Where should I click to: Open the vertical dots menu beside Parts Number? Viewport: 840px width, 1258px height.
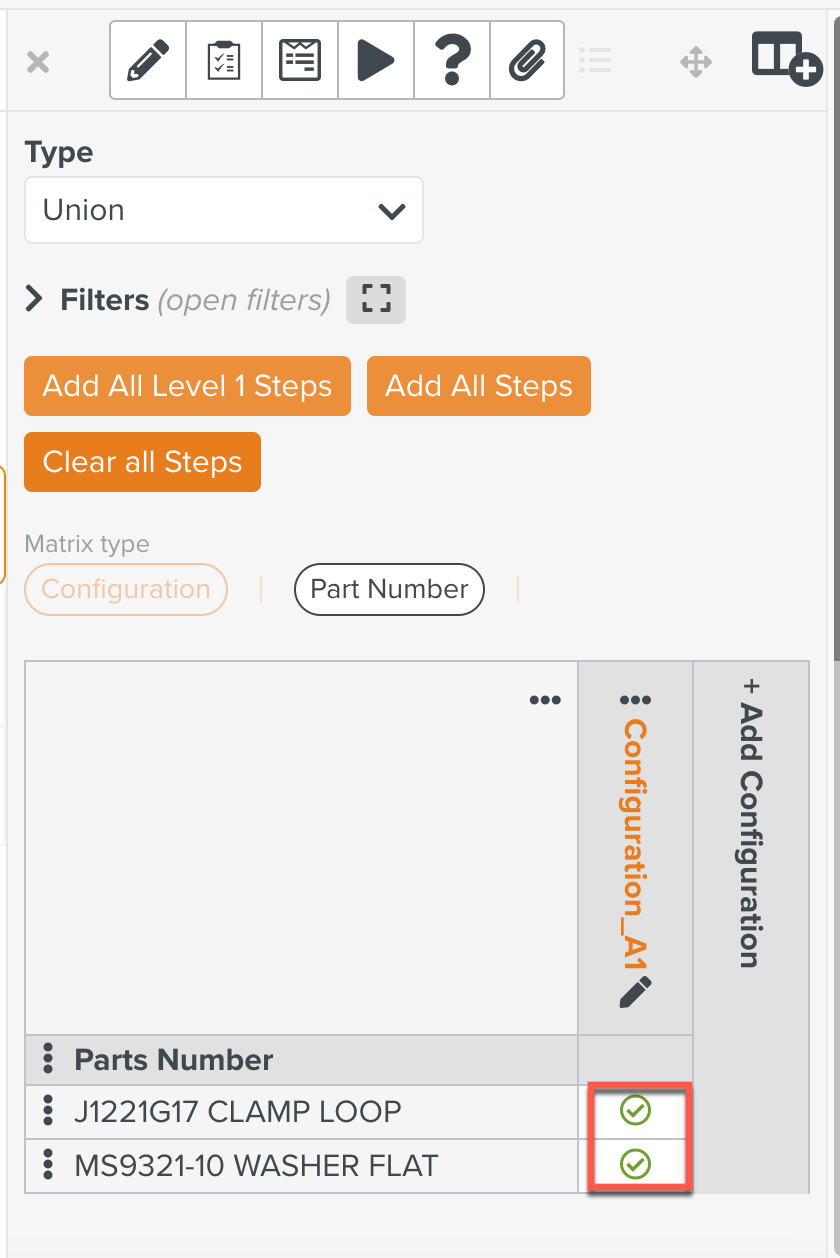click(47, 1059)
